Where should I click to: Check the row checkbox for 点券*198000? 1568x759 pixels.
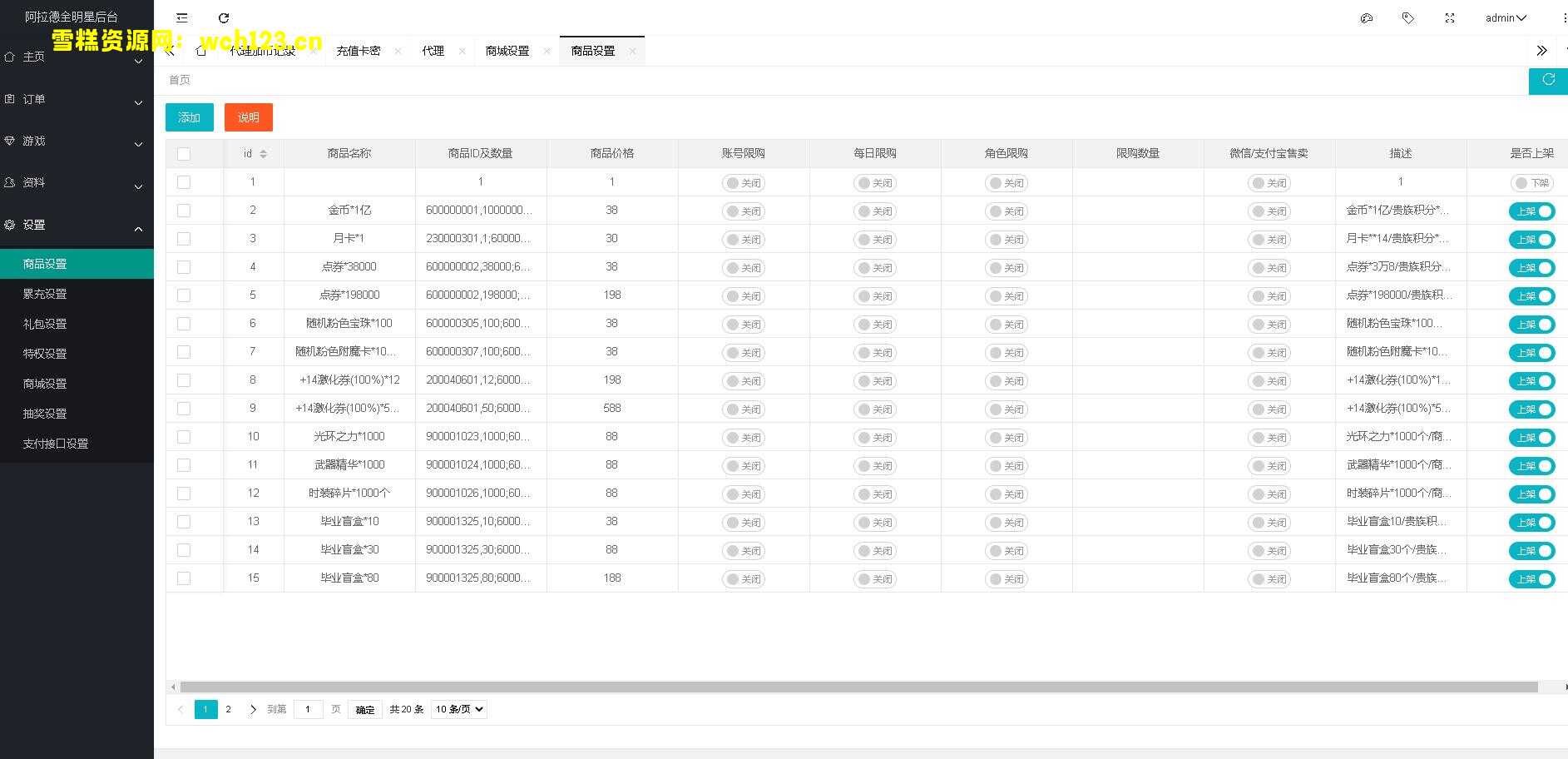click(x=184, y=295)
